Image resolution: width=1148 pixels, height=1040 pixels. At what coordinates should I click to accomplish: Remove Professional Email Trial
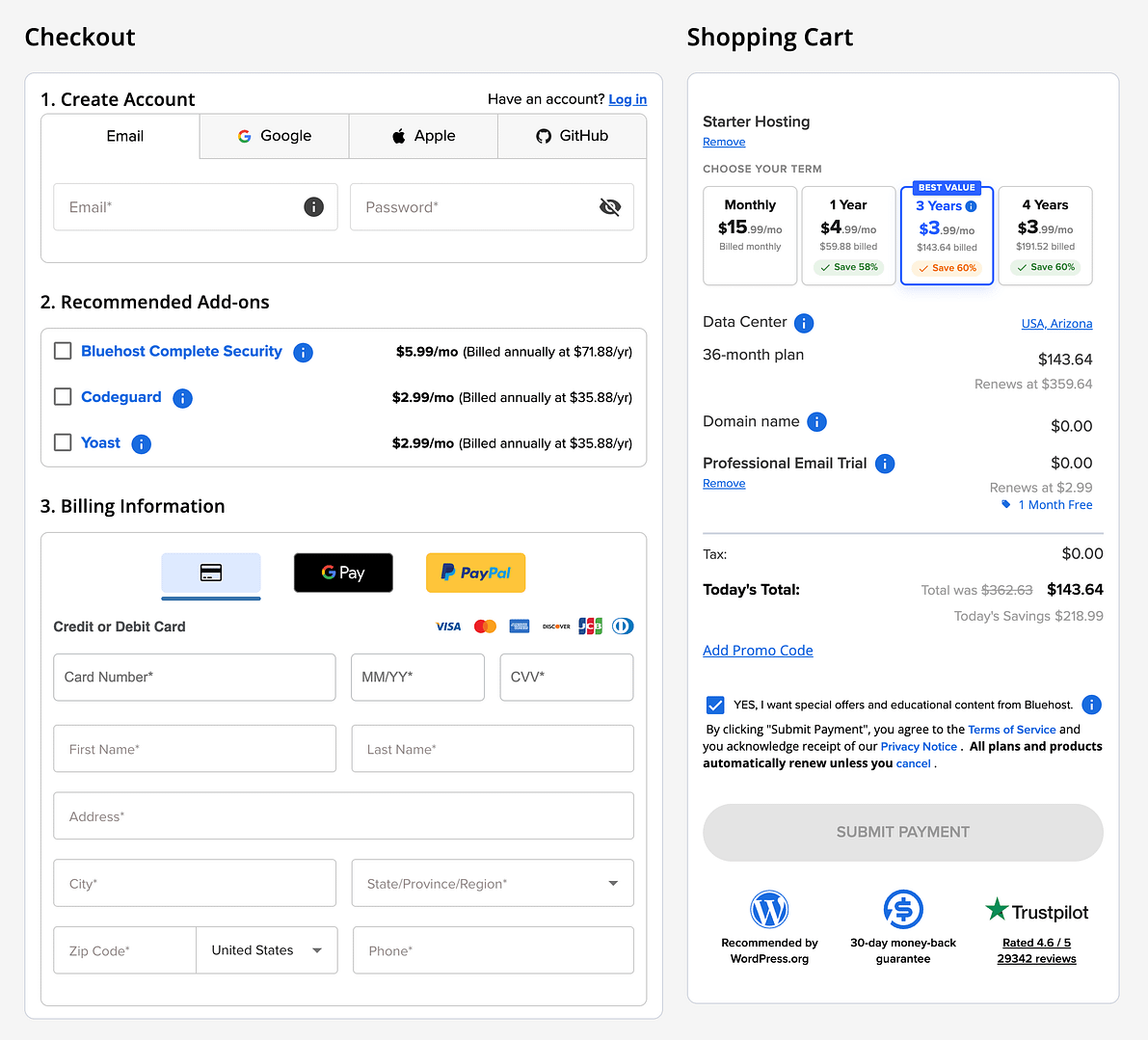(x=724, y=484)
